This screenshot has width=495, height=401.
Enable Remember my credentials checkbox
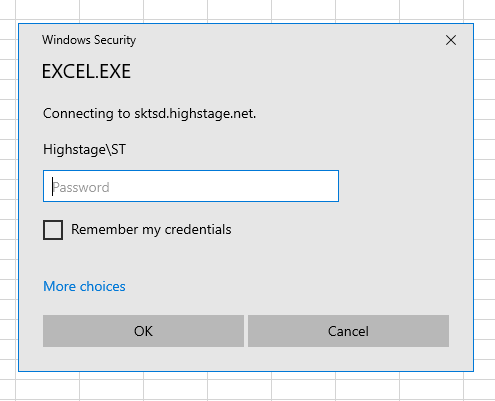pos(53,230)
